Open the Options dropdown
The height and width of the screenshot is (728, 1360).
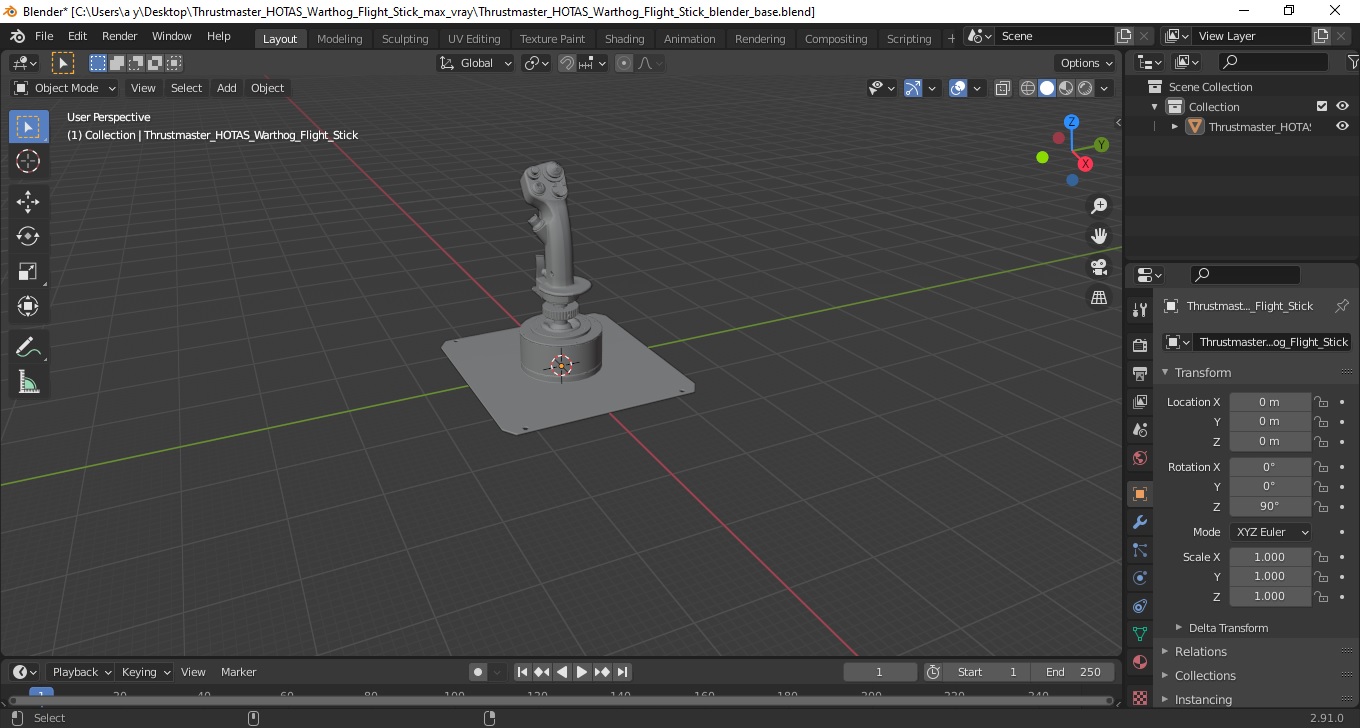click(1086, 63)
